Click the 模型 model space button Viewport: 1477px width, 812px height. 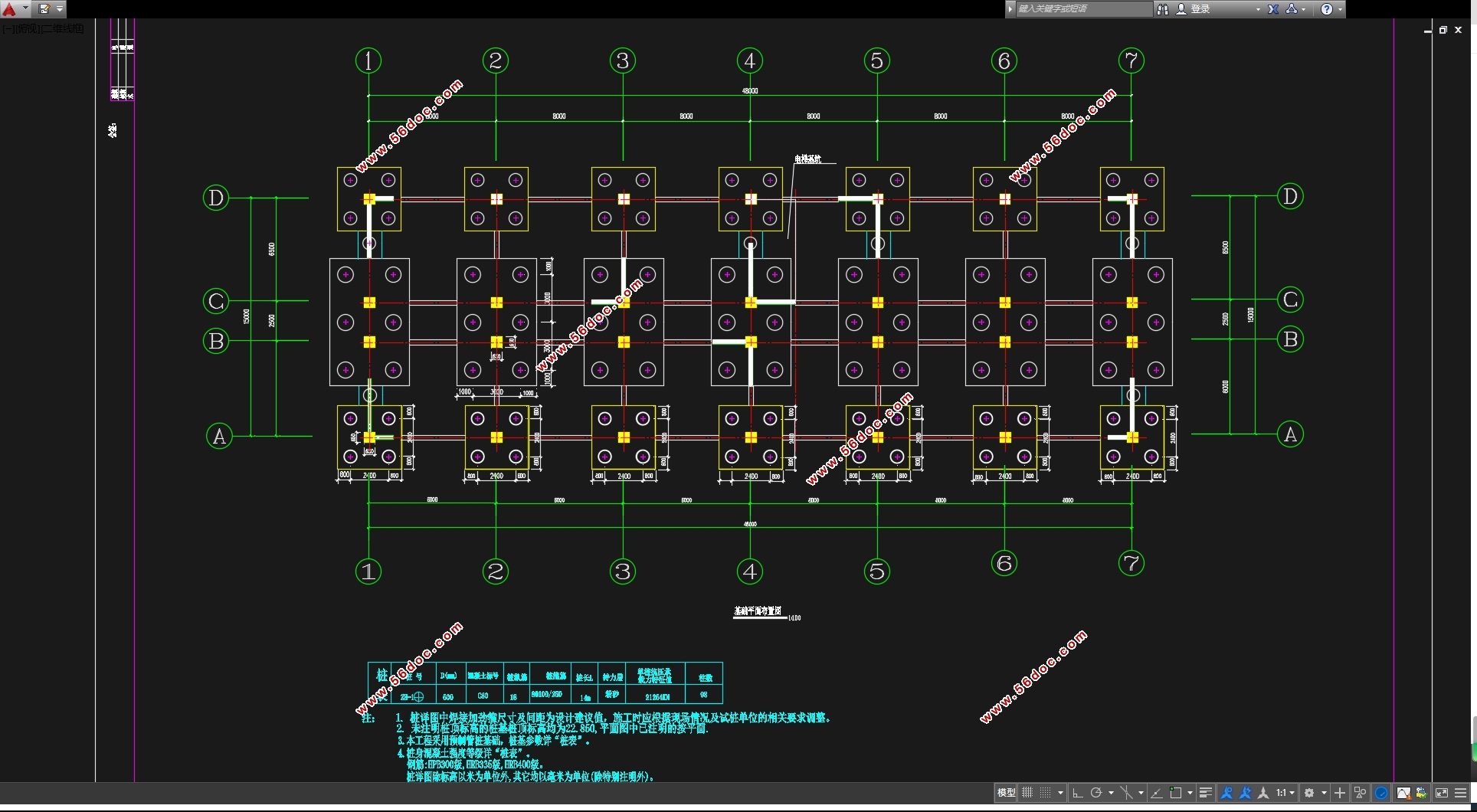point(1006,793)
